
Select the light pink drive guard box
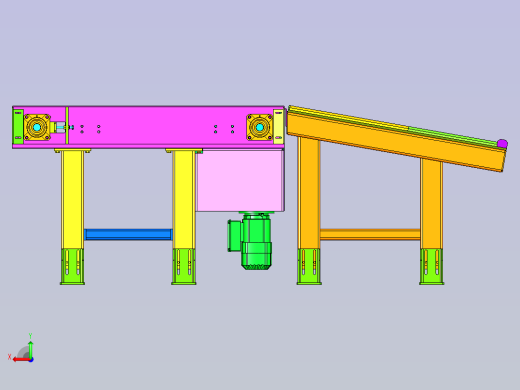tap(240, 180)
